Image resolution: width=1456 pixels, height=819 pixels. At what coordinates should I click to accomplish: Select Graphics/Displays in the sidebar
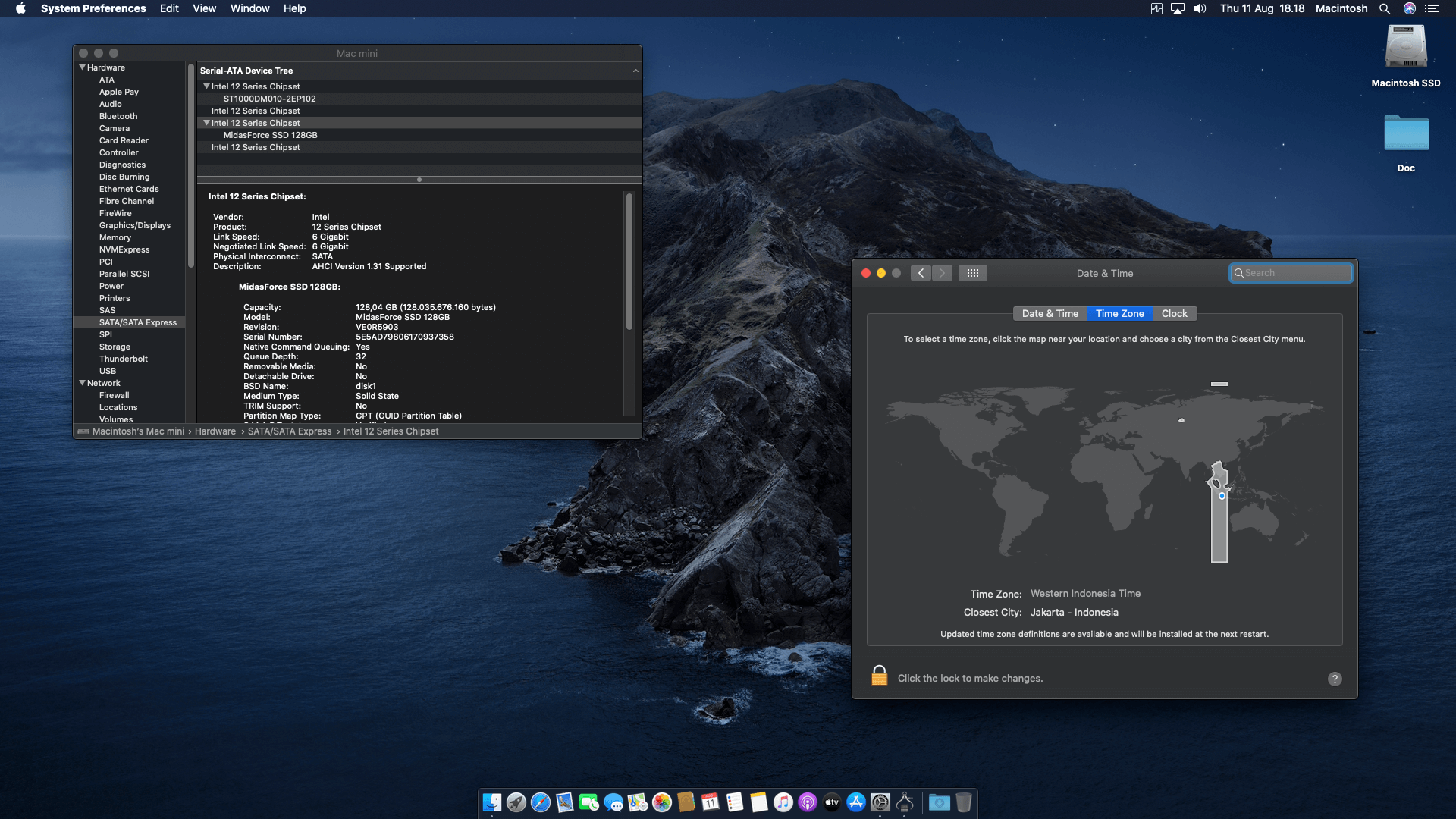coord(135,225)
